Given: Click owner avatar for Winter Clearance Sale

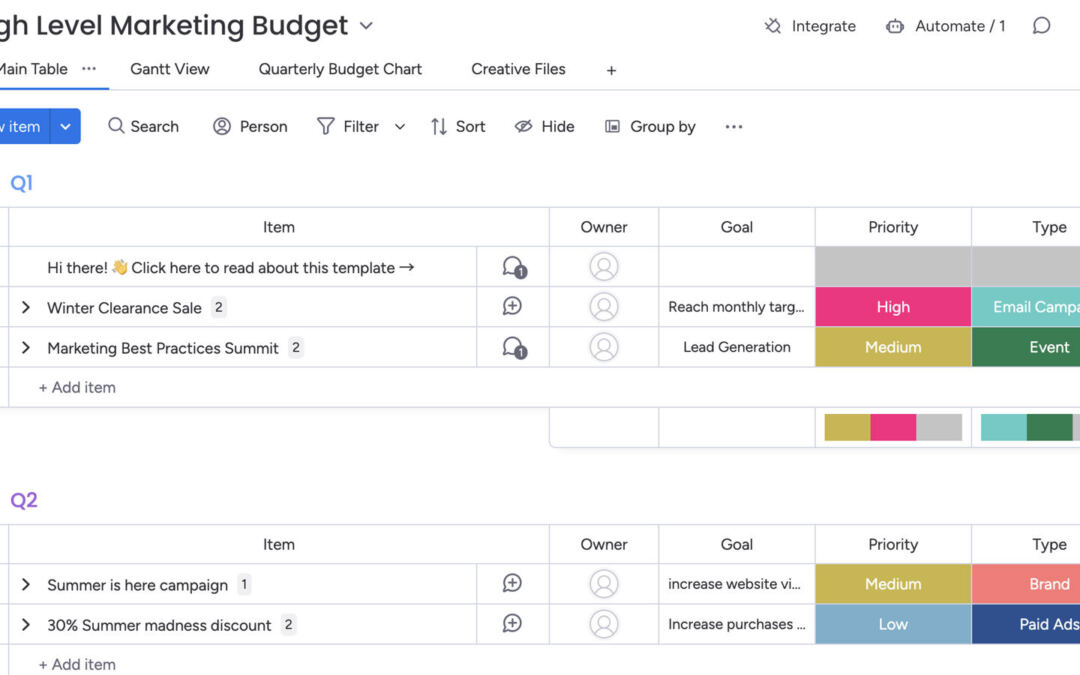Looking at the screenshot, I should point(604,307).
